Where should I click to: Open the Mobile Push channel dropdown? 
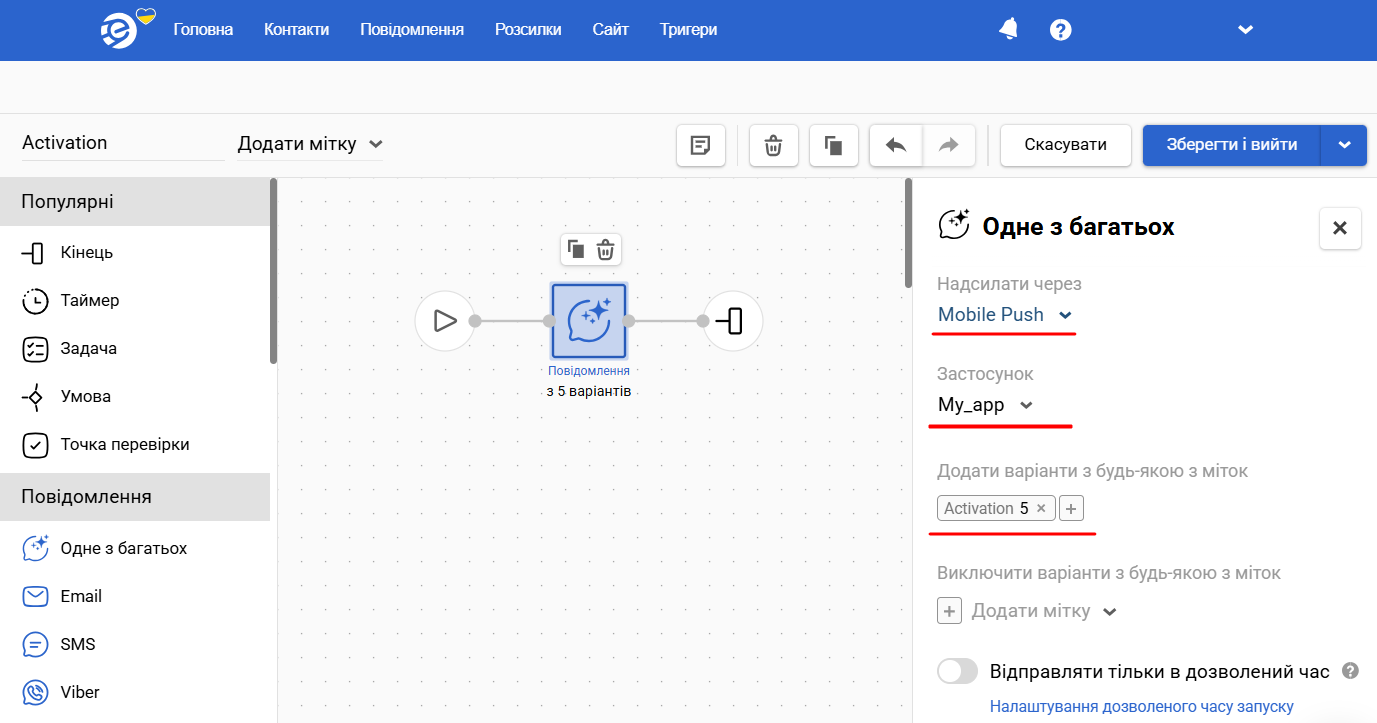click(x=1006, y=315)
